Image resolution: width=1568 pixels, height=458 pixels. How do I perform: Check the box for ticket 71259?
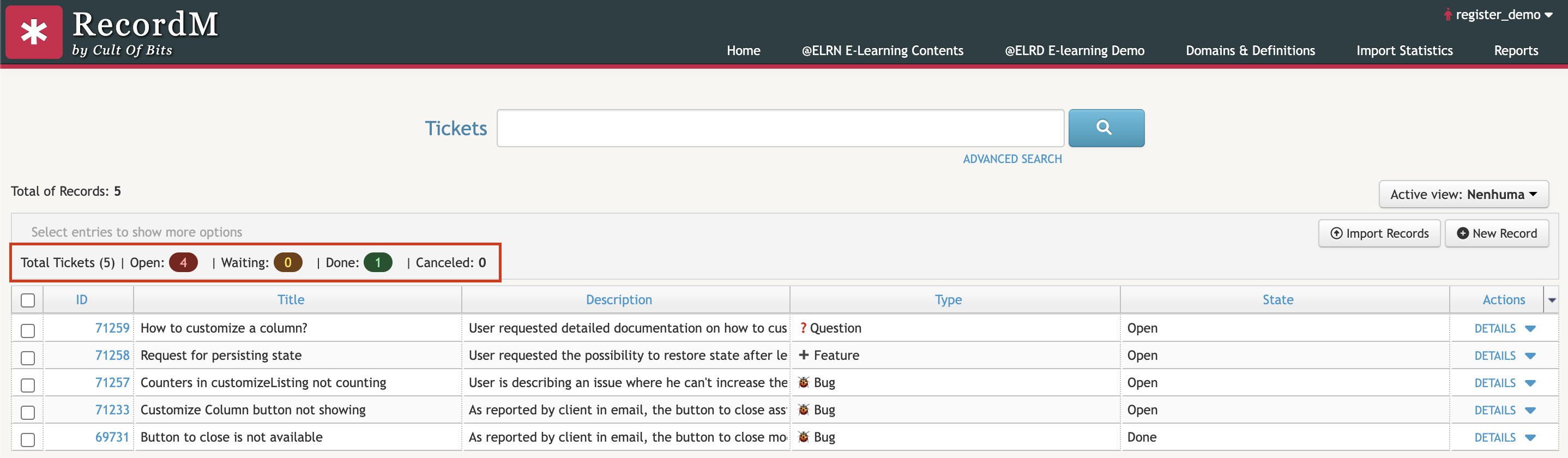click(28, 331)
